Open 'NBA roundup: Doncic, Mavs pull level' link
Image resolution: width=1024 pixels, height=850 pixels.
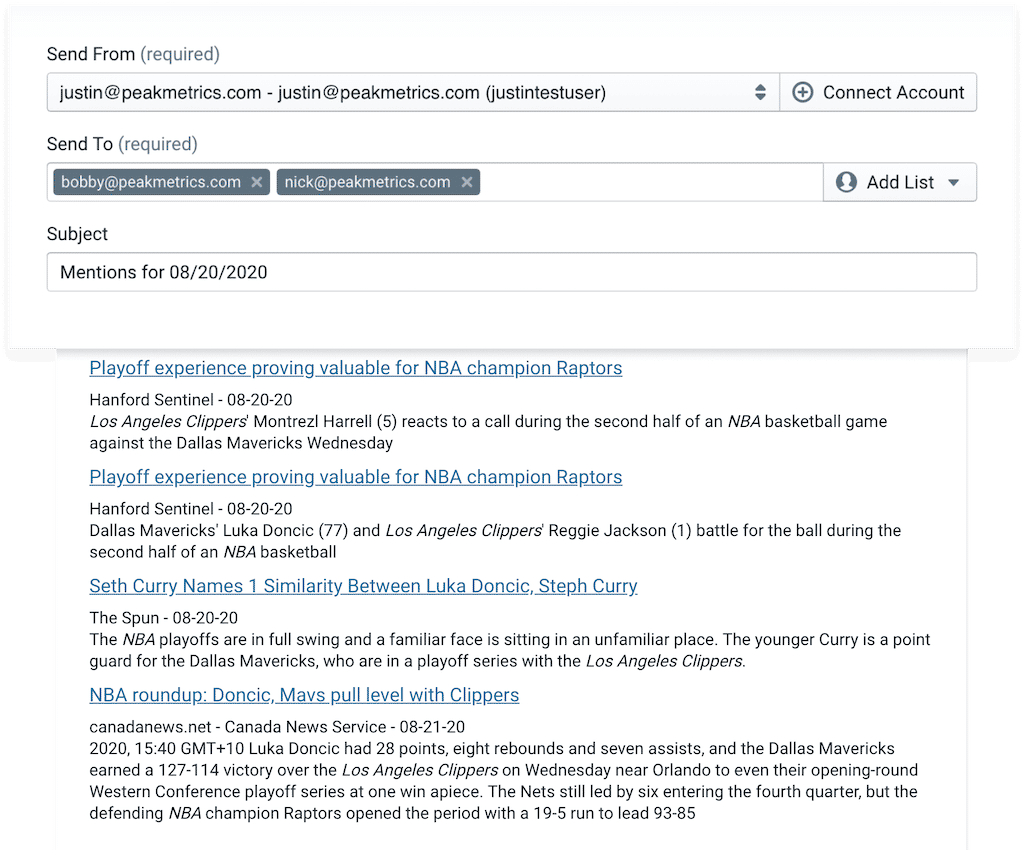[x=304, y=695]
